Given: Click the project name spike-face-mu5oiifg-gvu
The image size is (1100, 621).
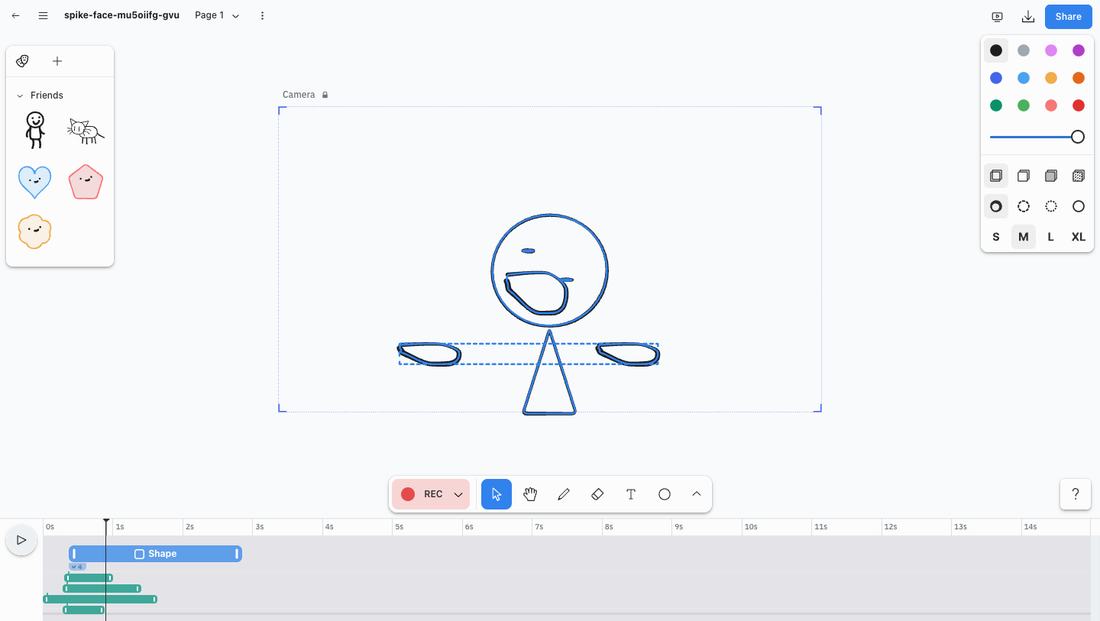Looking at the screenshot, I should pos(121,15).
